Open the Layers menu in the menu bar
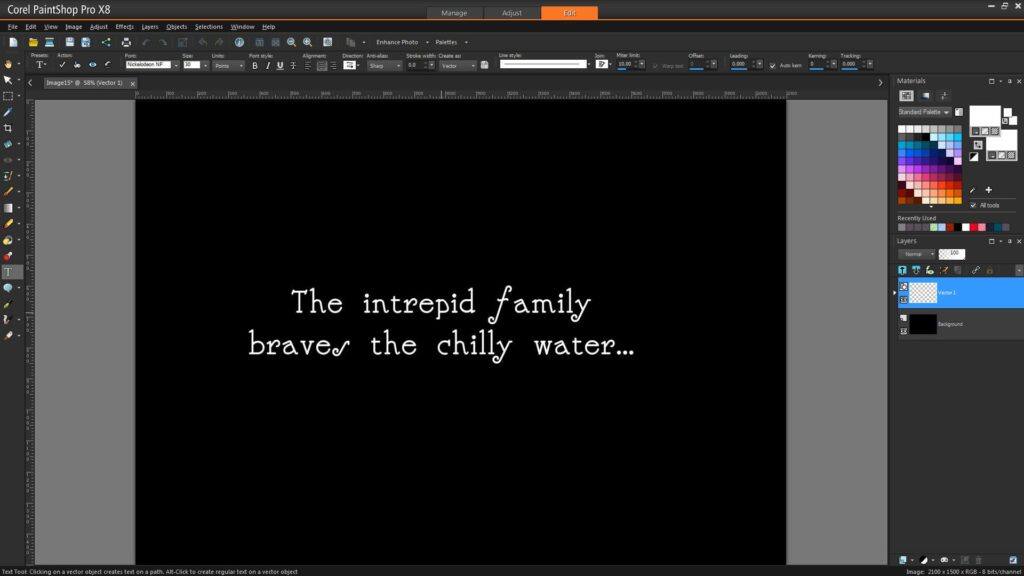The image size is (1024, 576). click(148, 27)
